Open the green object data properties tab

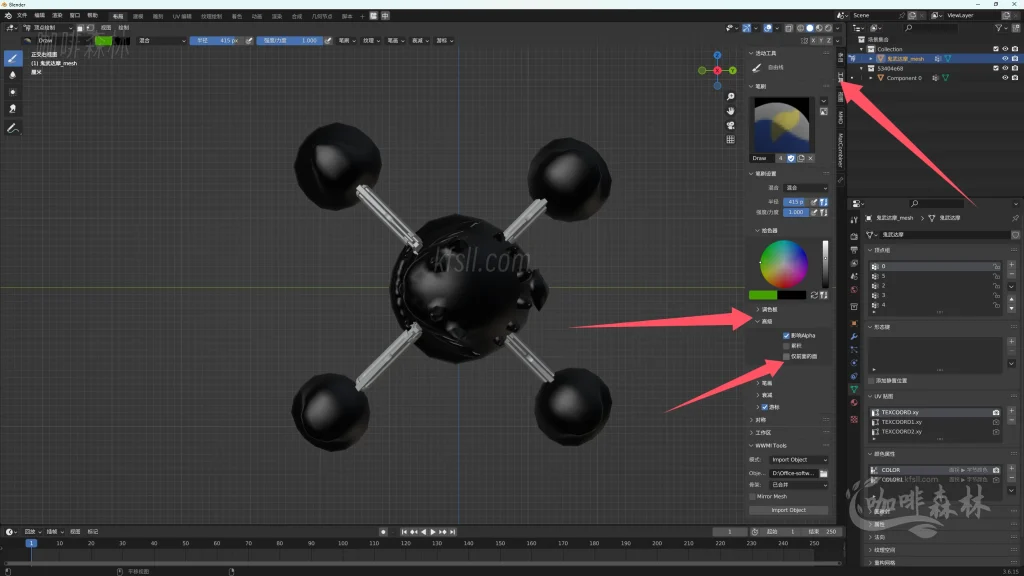[854, 389]
